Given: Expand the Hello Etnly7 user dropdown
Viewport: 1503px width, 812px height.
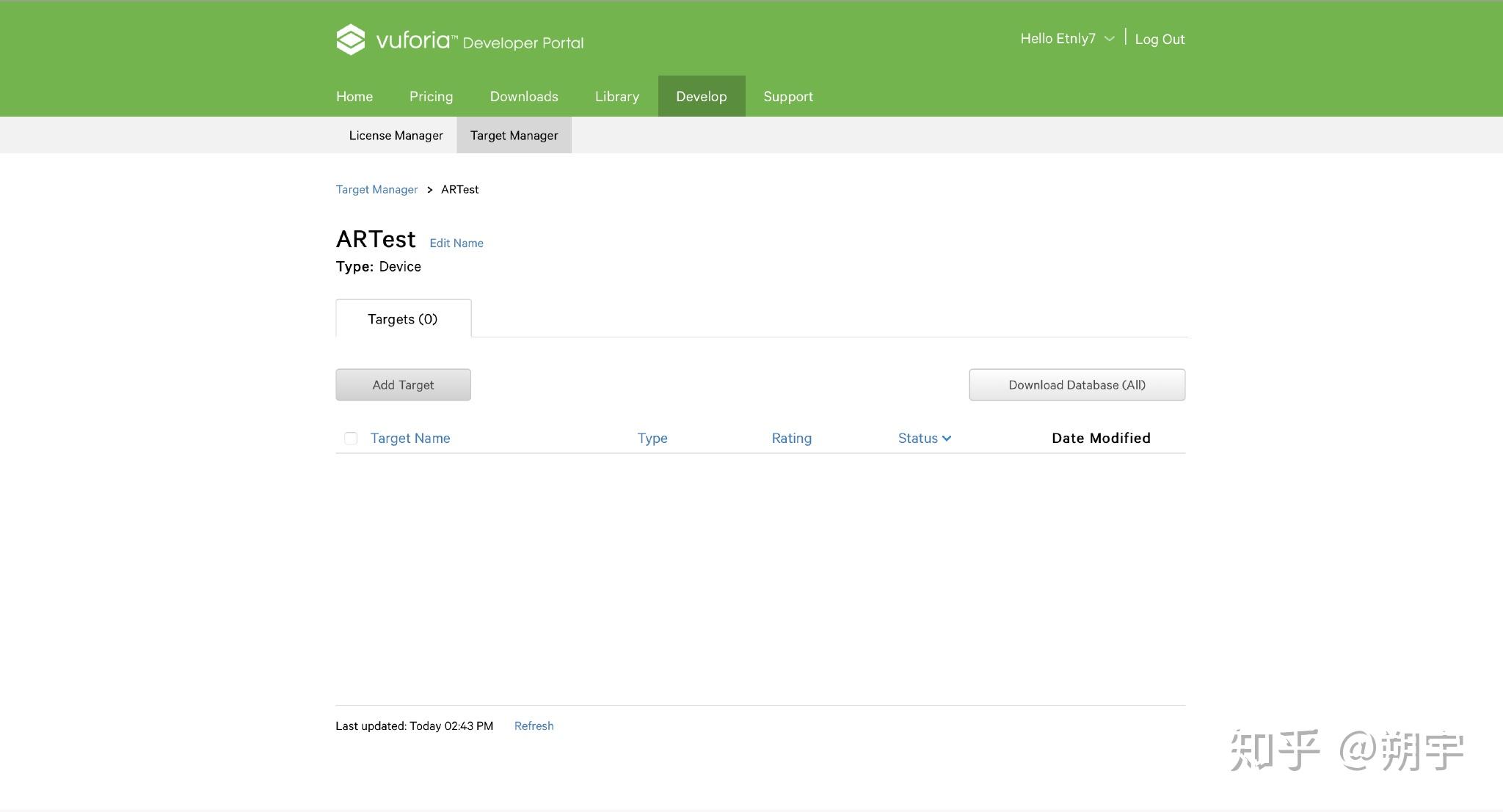Looking at the screenshot, I should coord(1066,39).
